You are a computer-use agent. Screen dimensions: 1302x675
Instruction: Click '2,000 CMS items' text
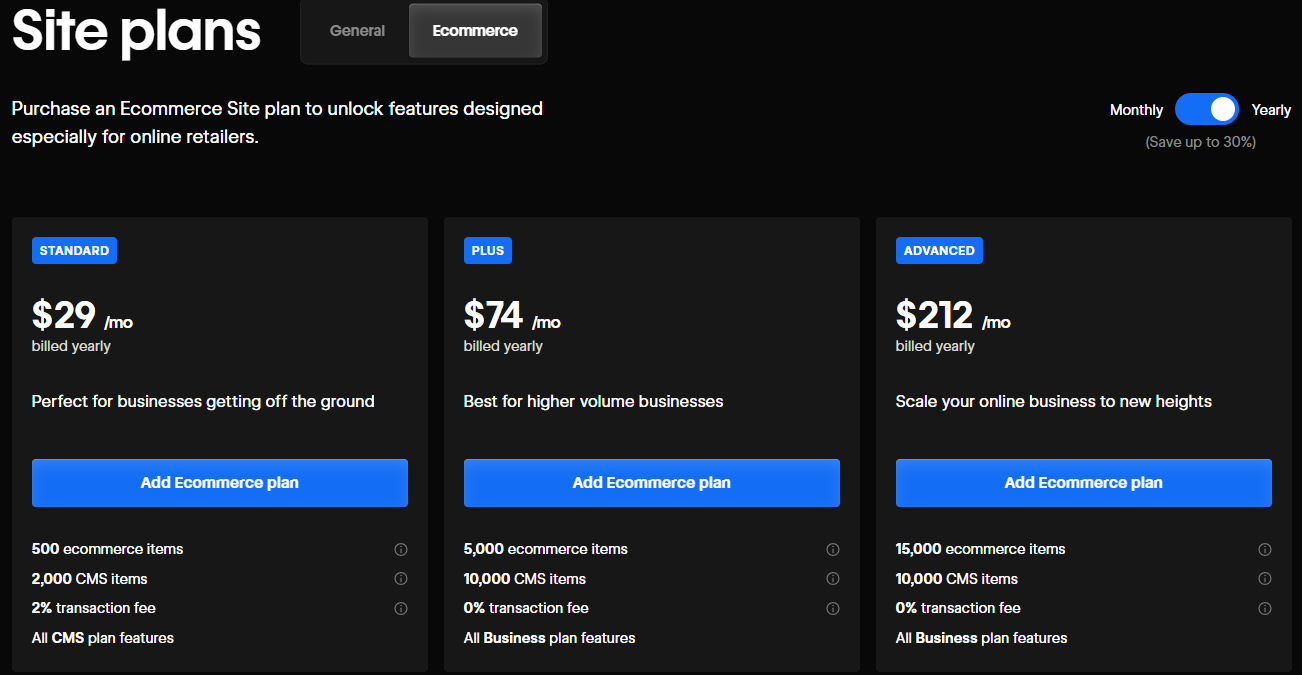pyautogui.click(x=90, y=579)
